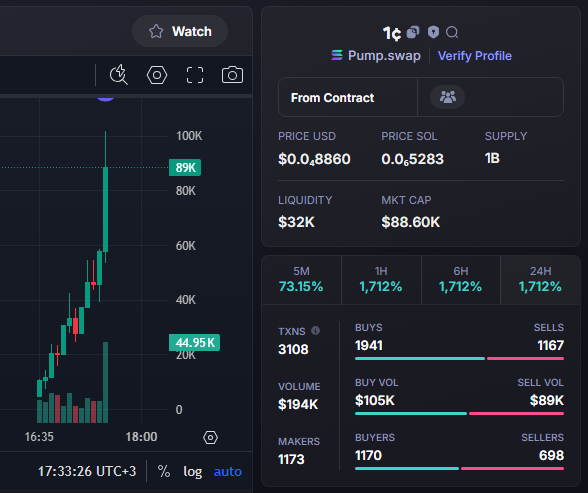This screenshot has width=588, height=493.
Task: Open the quick indicator search tool
Action: (118, 75)
